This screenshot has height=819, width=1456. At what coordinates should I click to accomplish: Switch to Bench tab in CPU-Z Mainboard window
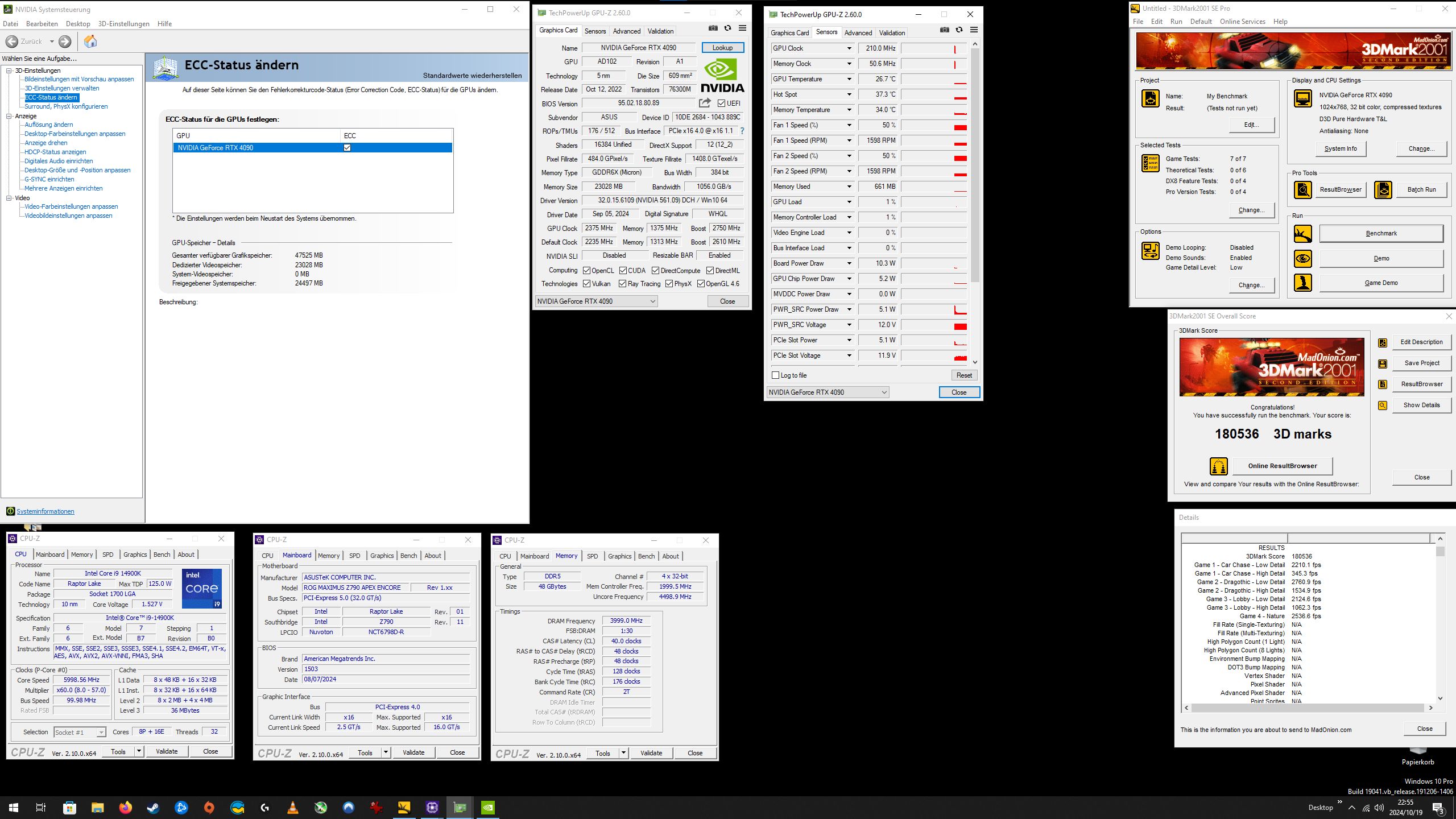pos(408,556)
